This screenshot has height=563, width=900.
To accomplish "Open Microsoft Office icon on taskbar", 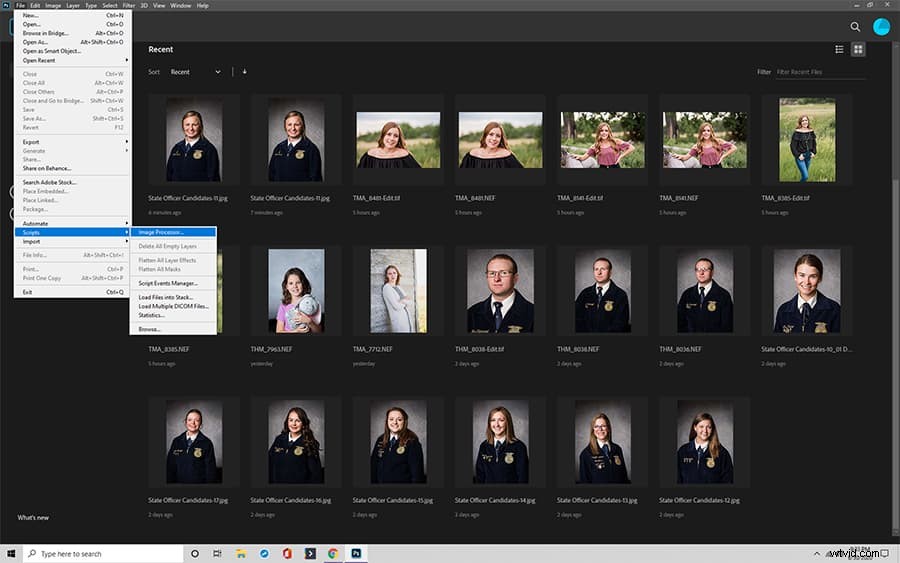I will tap(287, 554).
